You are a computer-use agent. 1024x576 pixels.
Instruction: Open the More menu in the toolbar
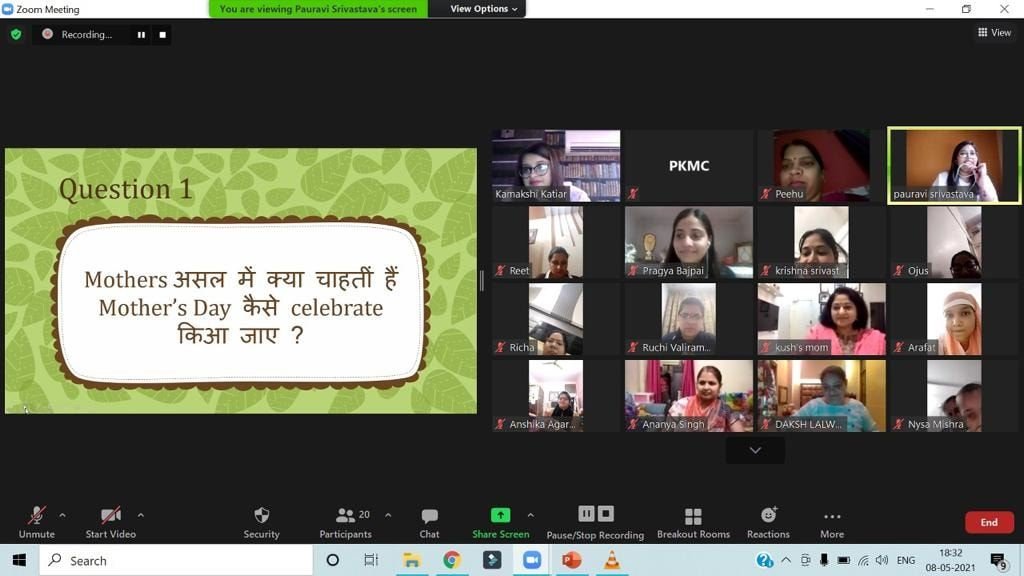point(832,522)
